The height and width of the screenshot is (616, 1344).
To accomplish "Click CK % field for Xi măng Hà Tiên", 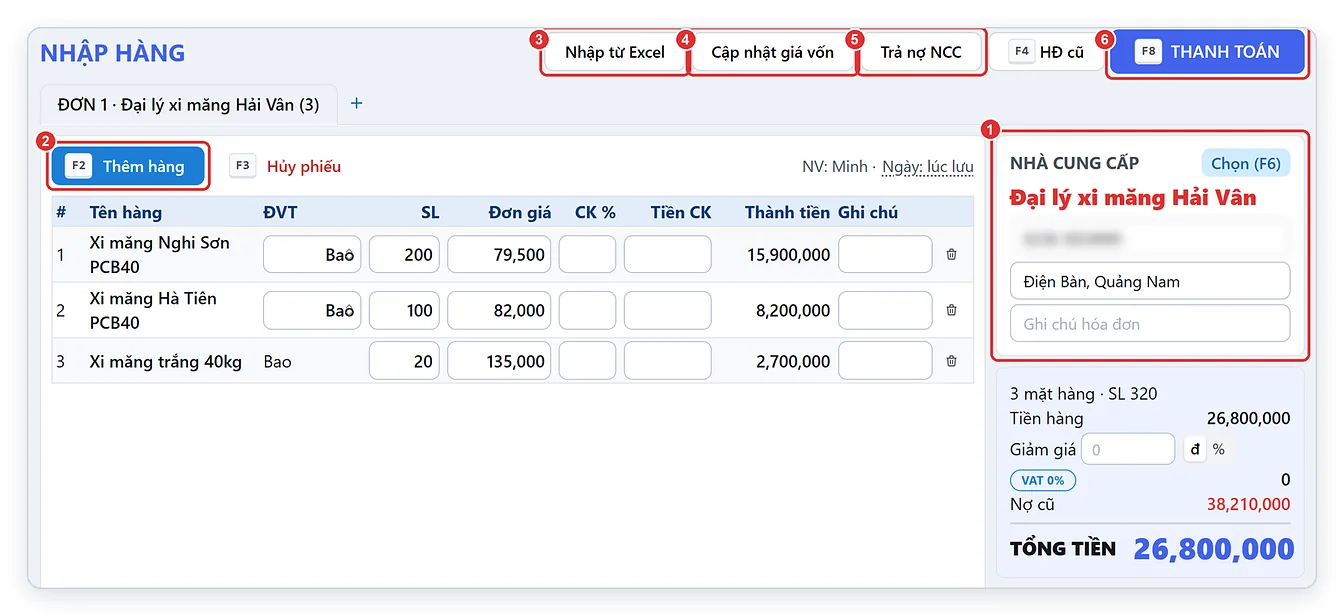I will click(587, 311).
